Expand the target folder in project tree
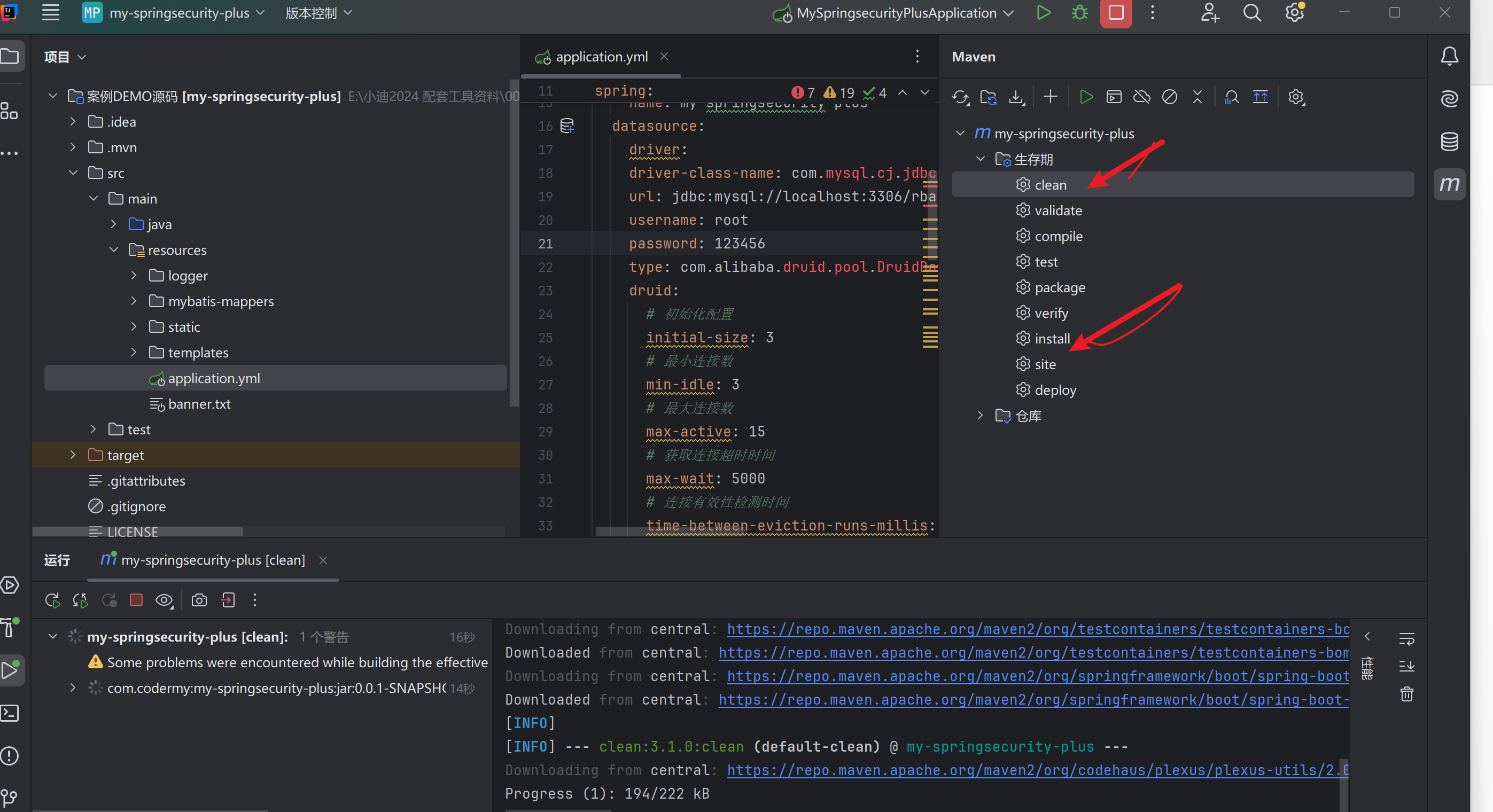1493x812 pixels. coord(73,455)
